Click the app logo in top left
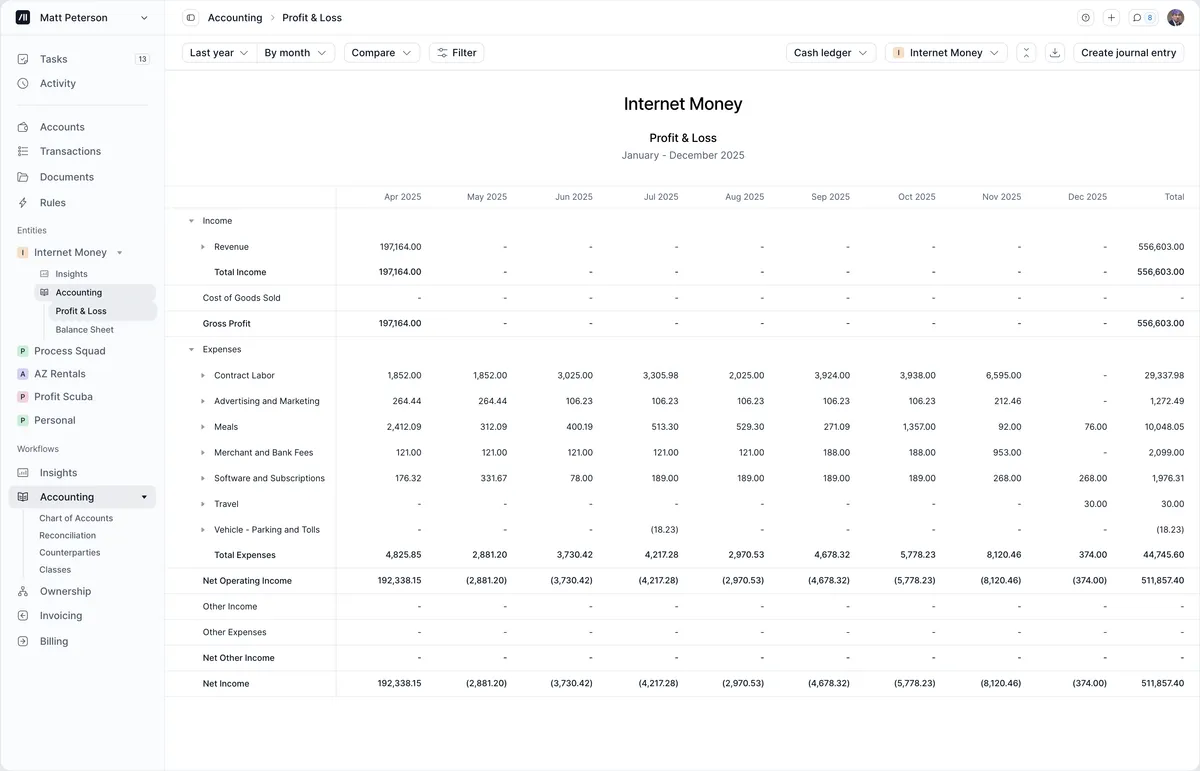 coord(23,18)
